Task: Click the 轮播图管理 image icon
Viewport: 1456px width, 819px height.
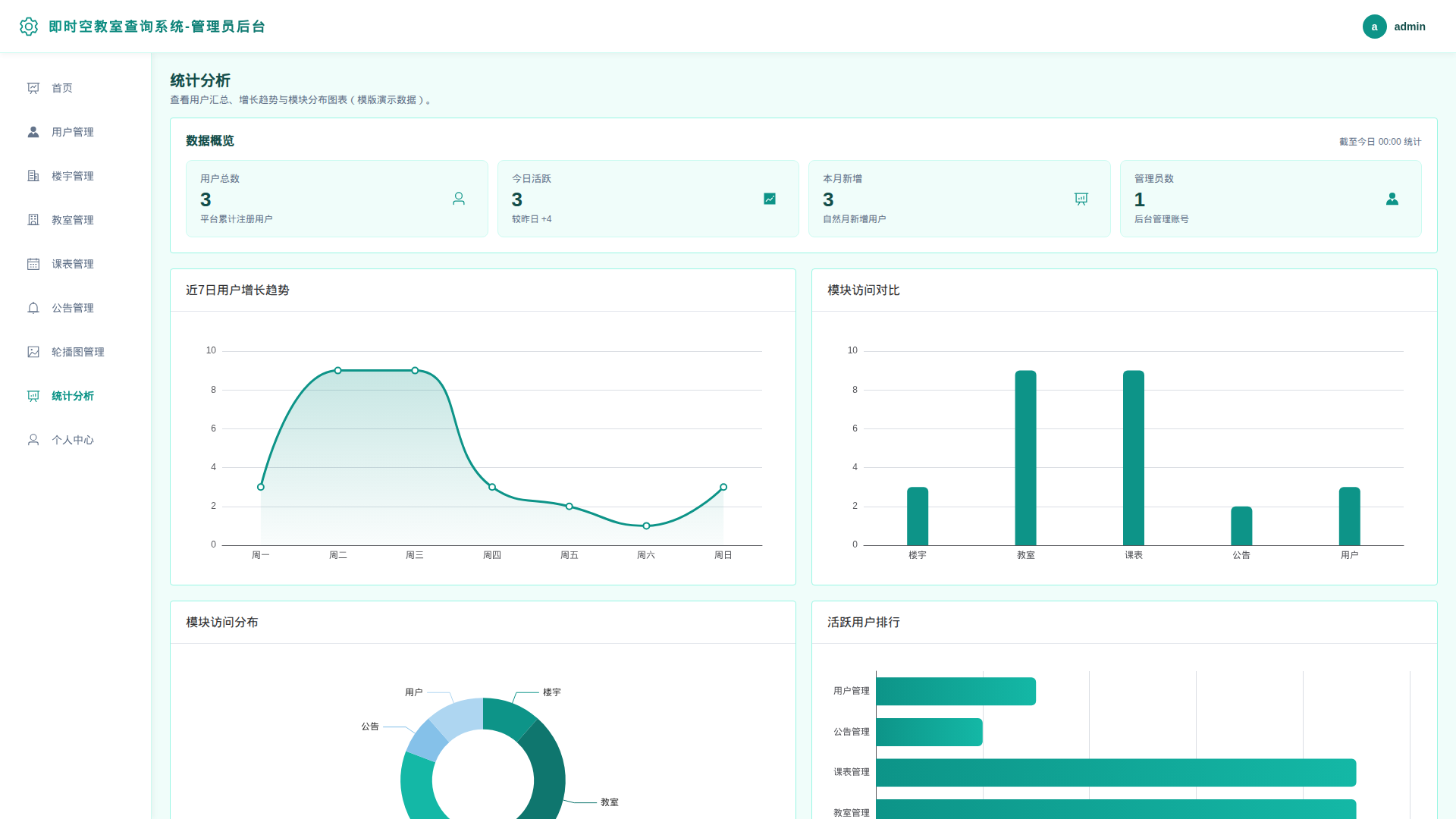Action: [x=33, y=352]
